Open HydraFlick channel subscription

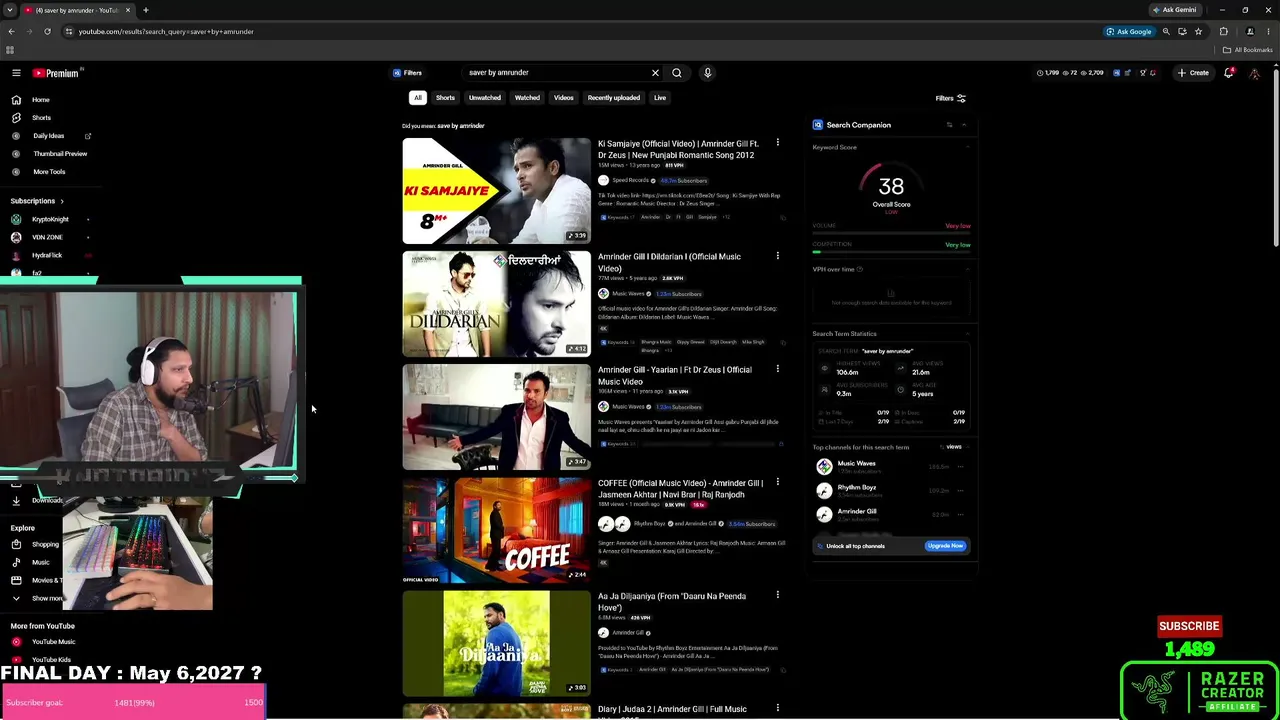coord(47,255)
